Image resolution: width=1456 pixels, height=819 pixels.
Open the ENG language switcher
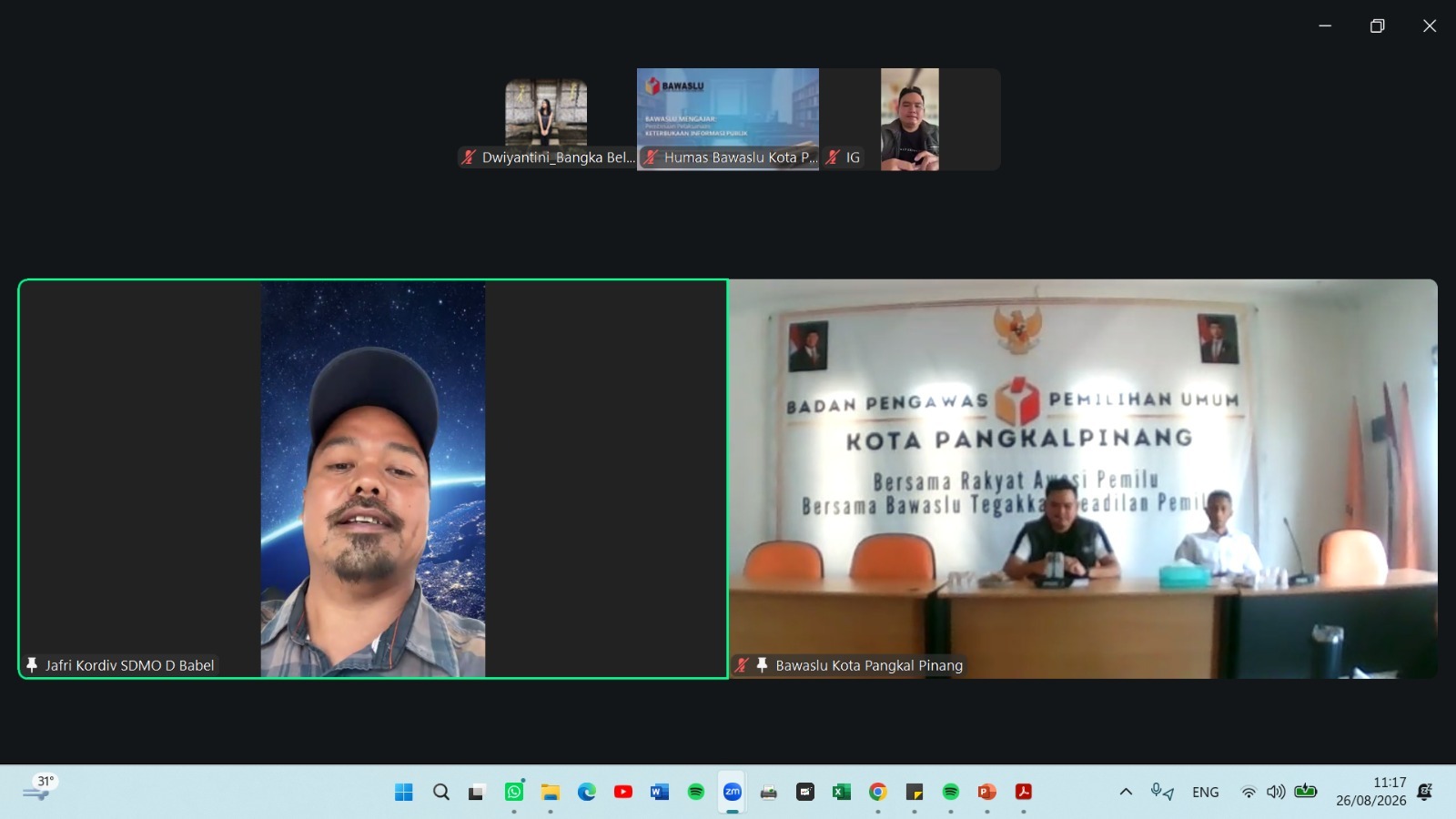tap(1206, 793)
